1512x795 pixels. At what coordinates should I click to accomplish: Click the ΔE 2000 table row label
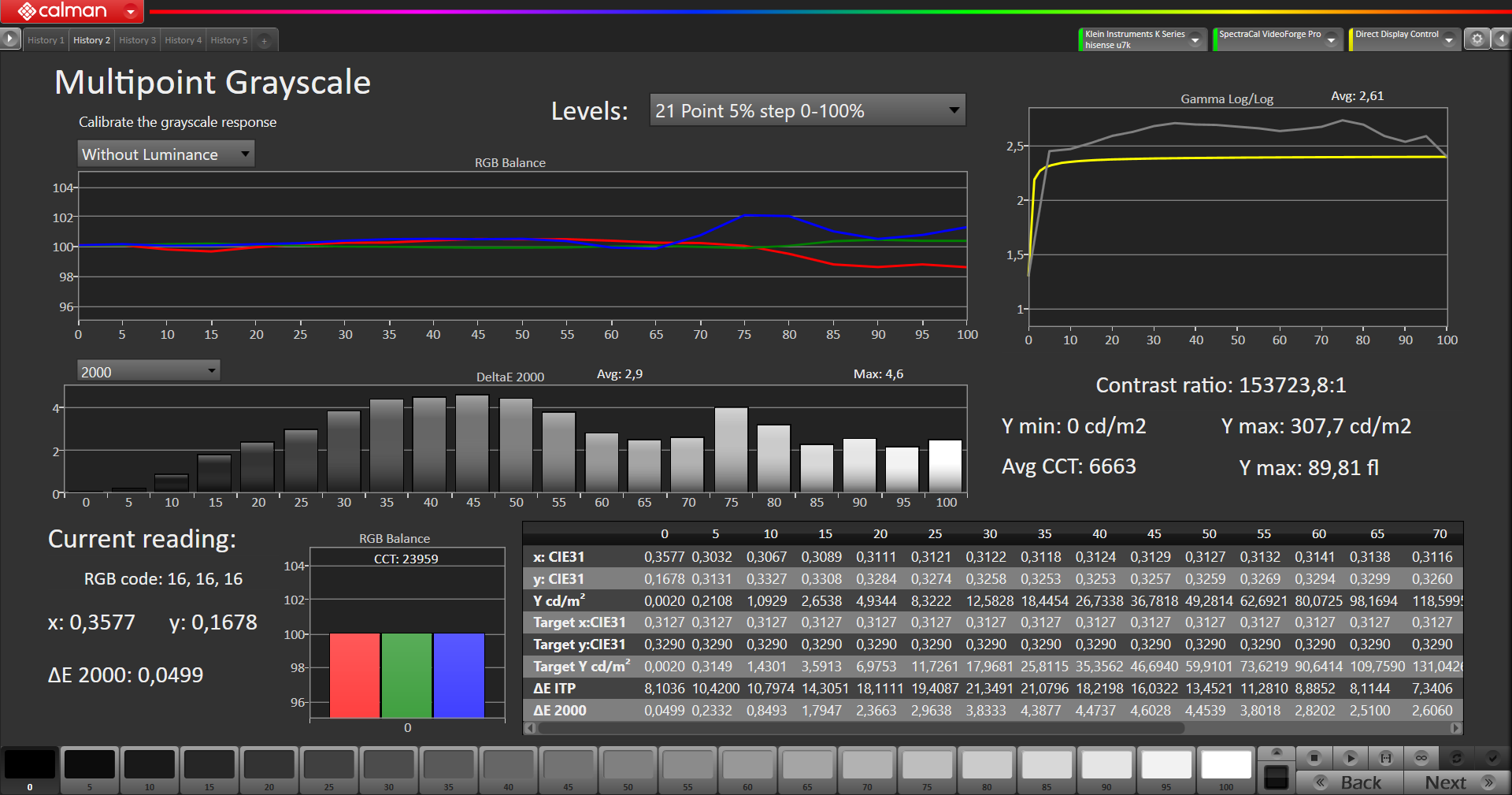560,710
